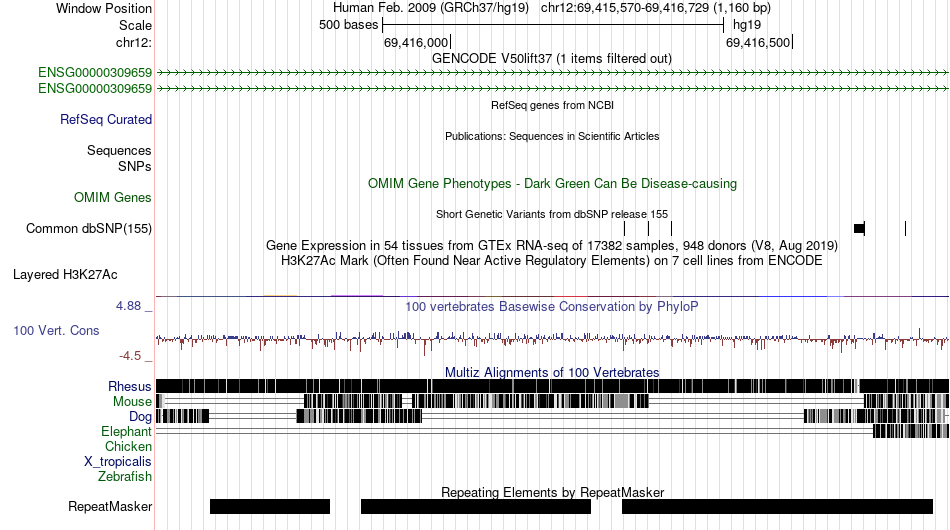Click the GTEx Gene Expression title
This screenshot has height=530, width=950.
pyautogui.click(x=552, y=245)
